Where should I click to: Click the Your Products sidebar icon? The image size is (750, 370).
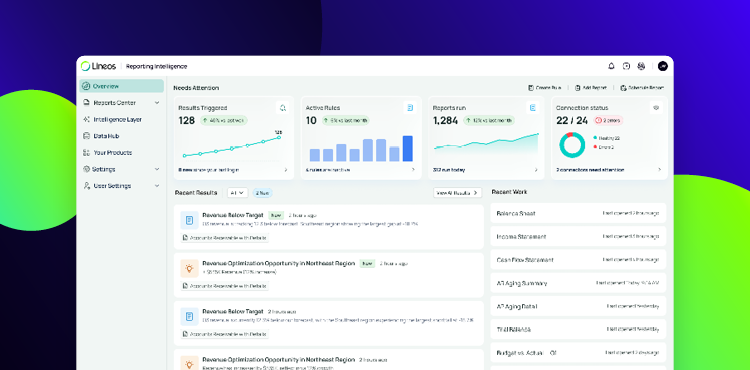click(x=86, y=152)
